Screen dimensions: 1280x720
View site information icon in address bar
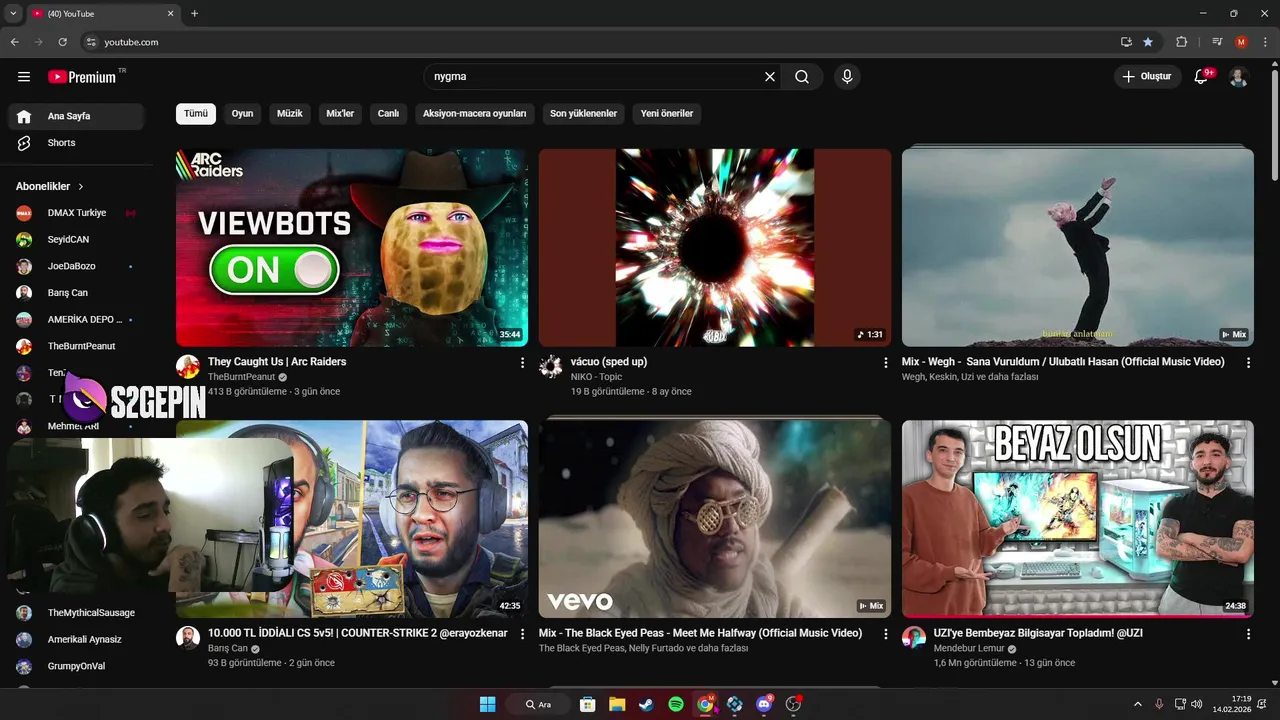(91, 42)
